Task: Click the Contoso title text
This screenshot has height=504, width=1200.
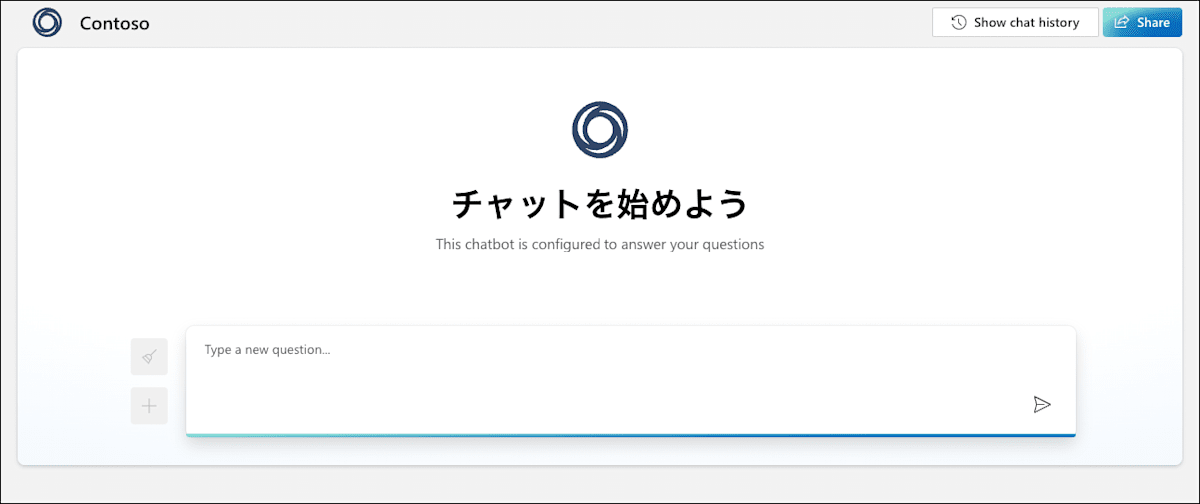Action: pos(115,23)
